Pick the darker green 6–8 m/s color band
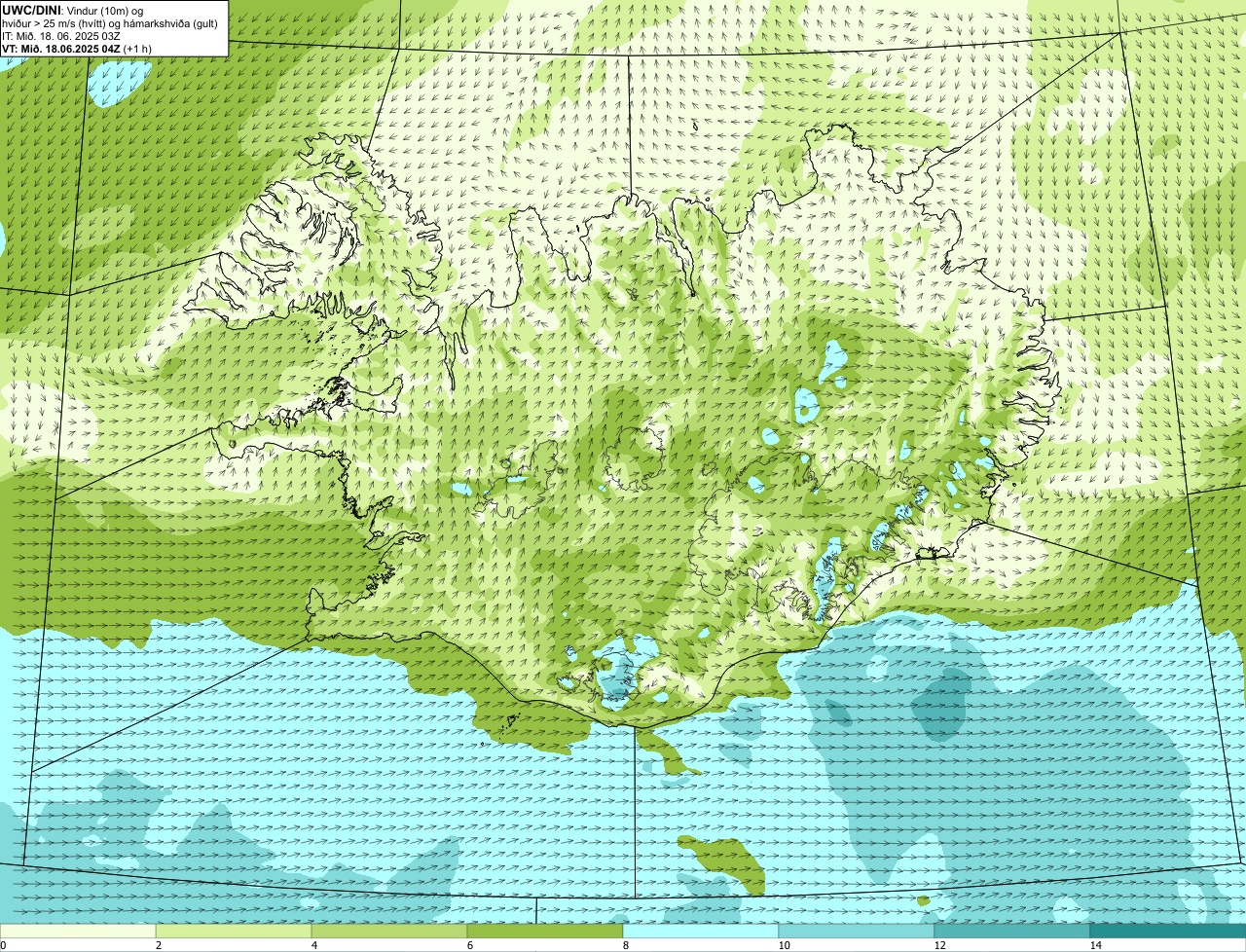This screenshot has width=1246, height=952. click(x=545, y=931)
